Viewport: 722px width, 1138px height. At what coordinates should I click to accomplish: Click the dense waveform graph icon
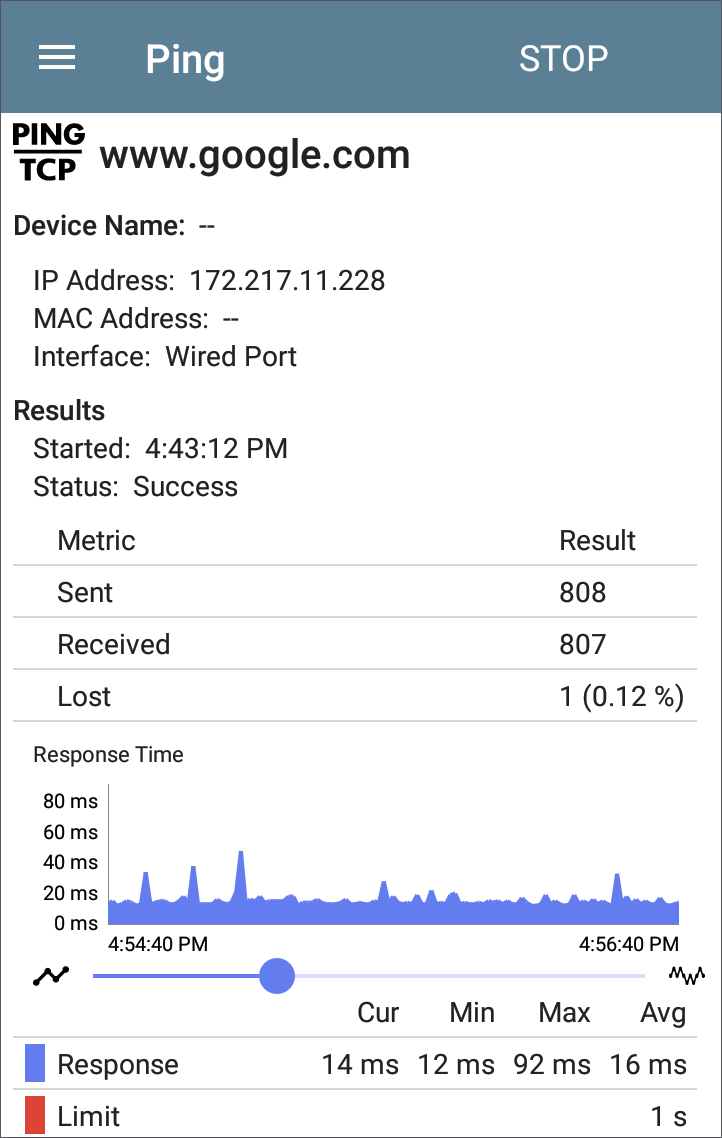686,976
